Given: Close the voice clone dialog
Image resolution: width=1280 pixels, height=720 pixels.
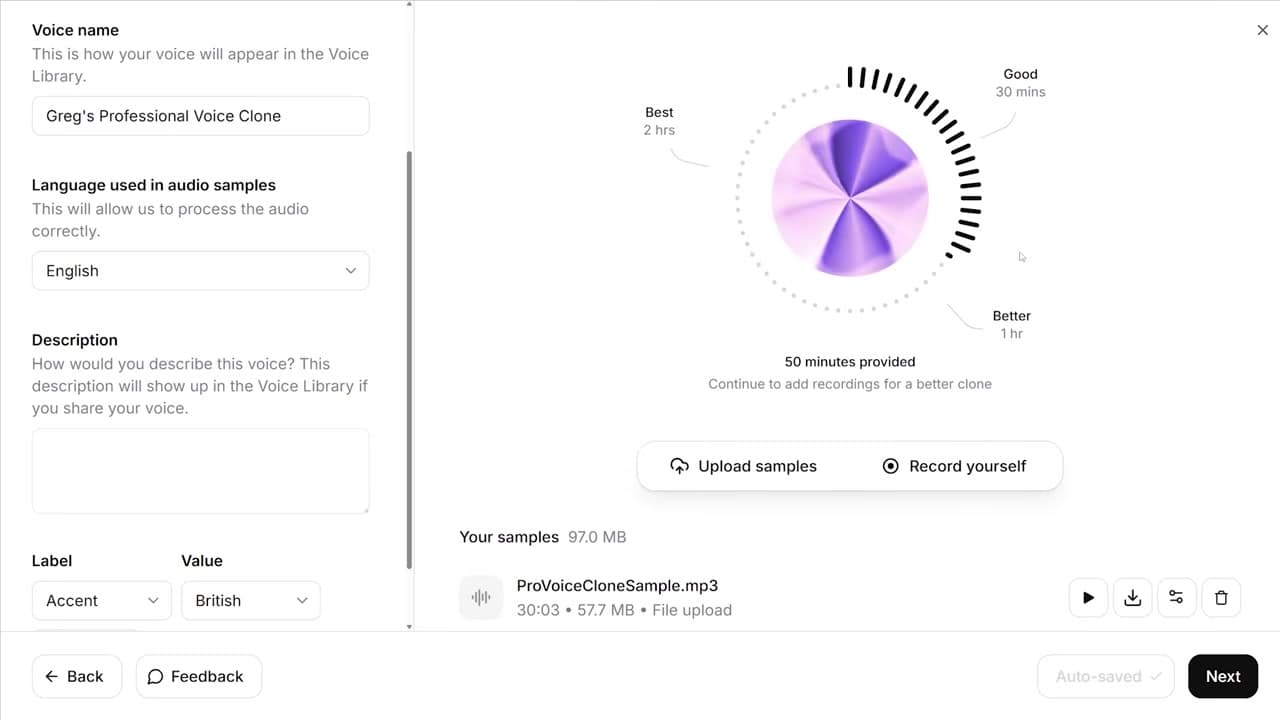Looking at the screenshot, I should tap(1262, 30).
